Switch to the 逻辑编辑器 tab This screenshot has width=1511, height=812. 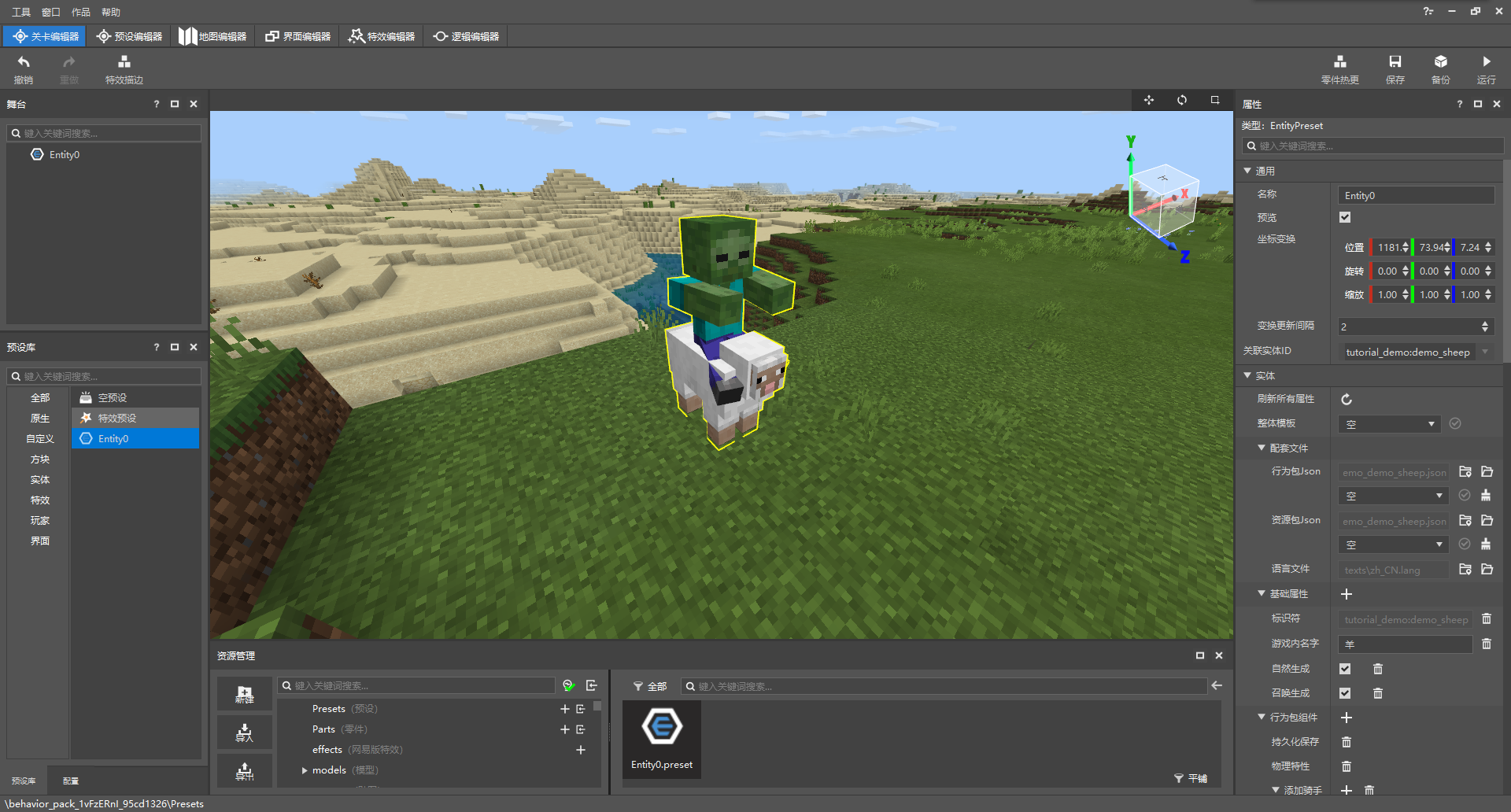466,36
